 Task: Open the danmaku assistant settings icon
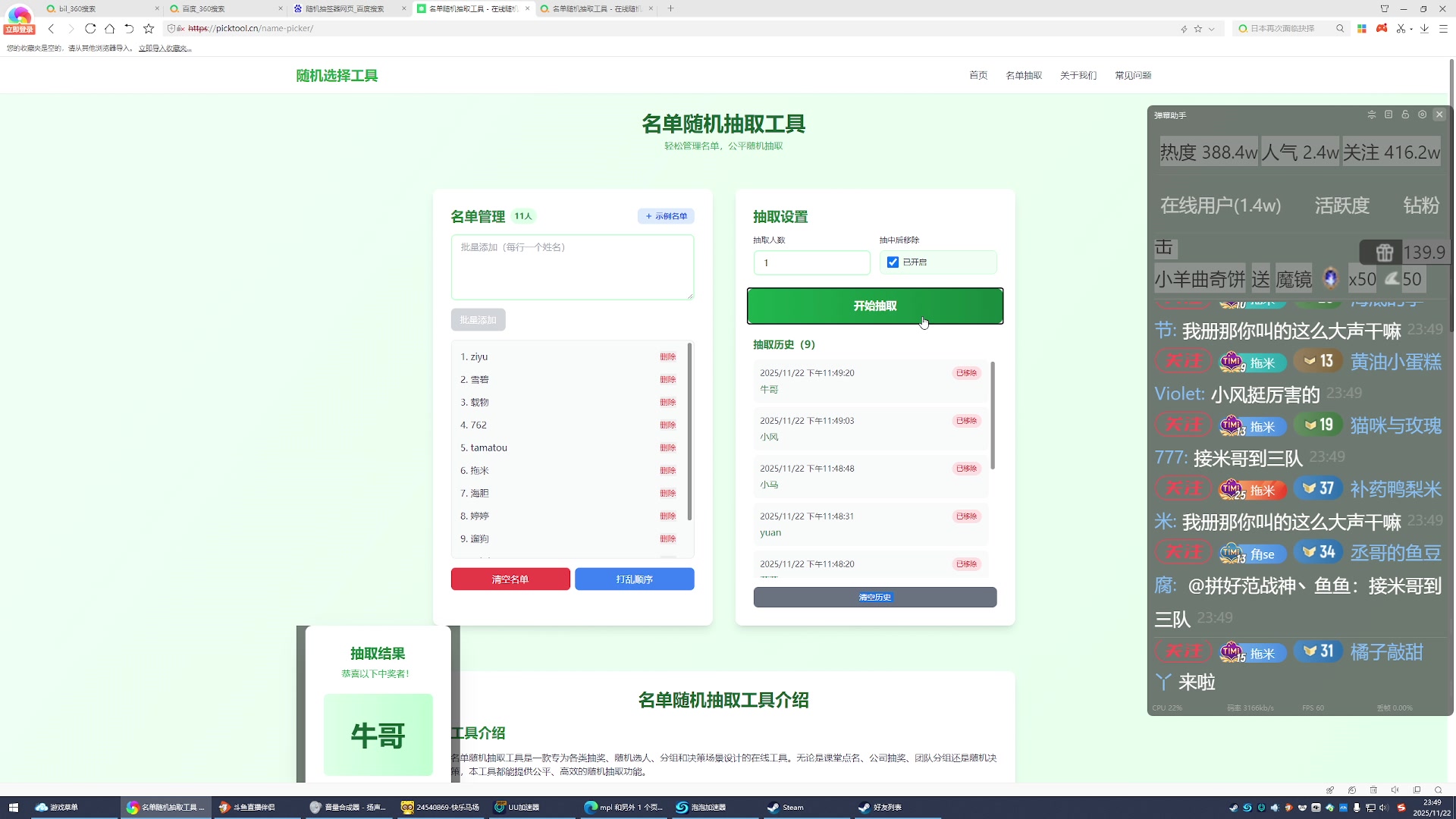pos(1423,115)
